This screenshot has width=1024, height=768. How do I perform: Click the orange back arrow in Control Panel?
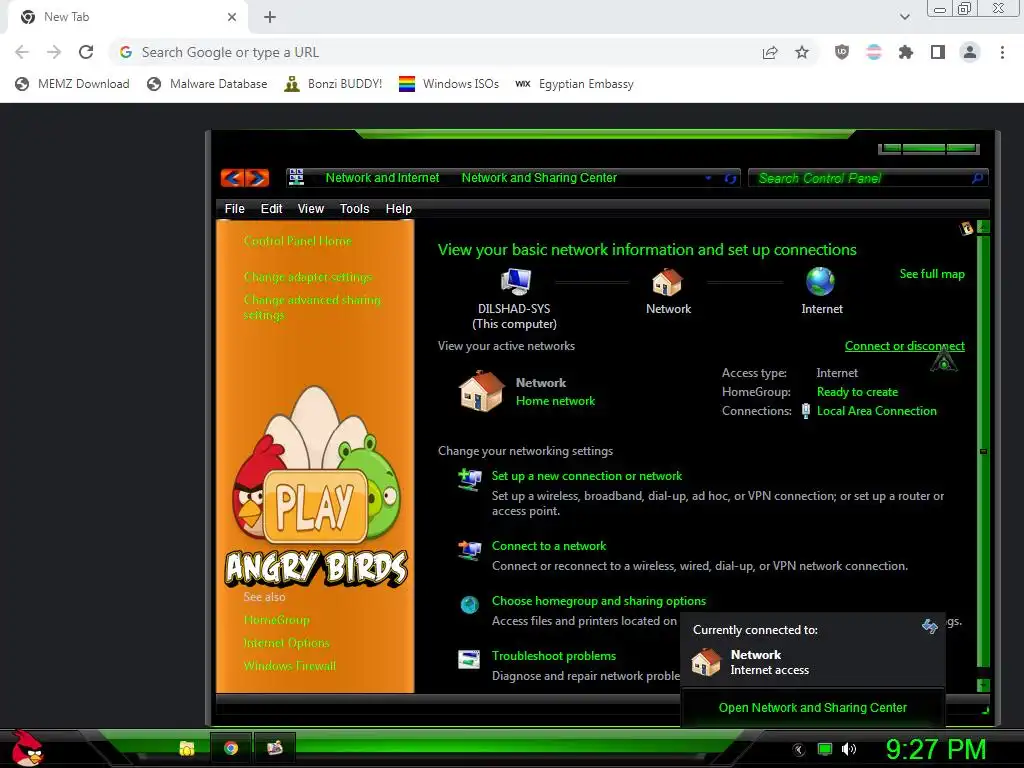(x=232, y=178)
